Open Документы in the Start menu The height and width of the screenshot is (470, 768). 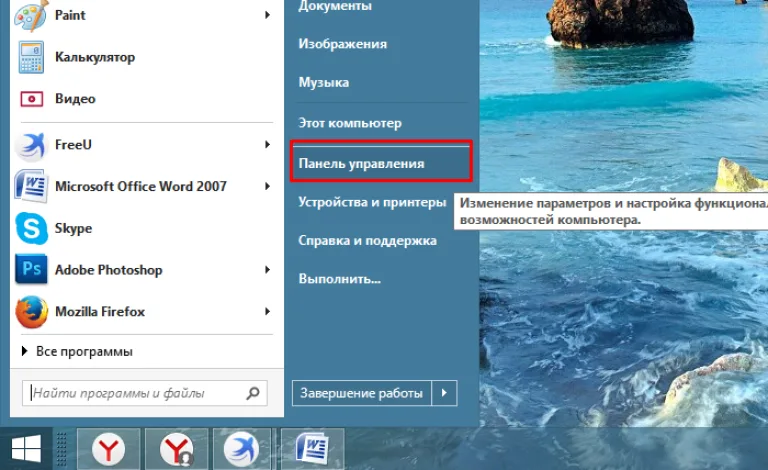pos(335,6)
